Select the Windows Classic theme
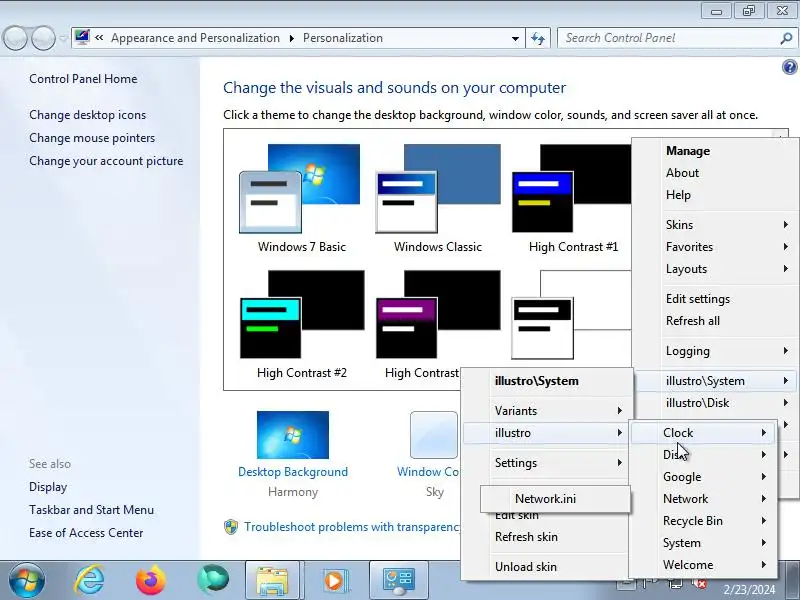Viewport: 800px width, 600px height. (x=438, y=199)
